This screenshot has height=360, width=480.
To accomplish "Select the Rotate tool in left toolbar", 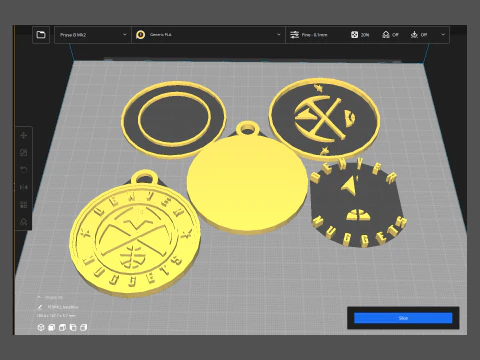I will click(24, 170).
